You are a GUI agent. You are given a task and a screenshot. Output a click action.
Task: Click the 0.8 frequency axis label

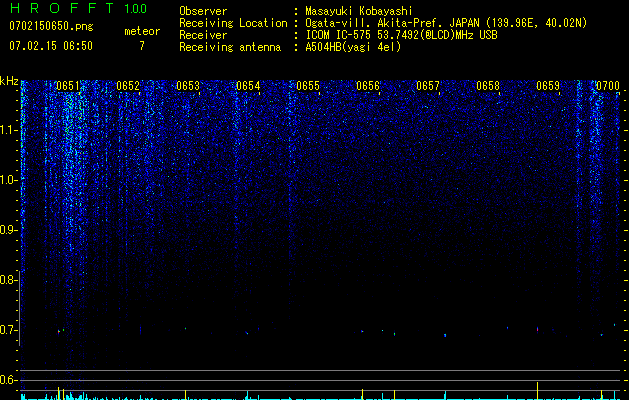[x=8, y=280]
